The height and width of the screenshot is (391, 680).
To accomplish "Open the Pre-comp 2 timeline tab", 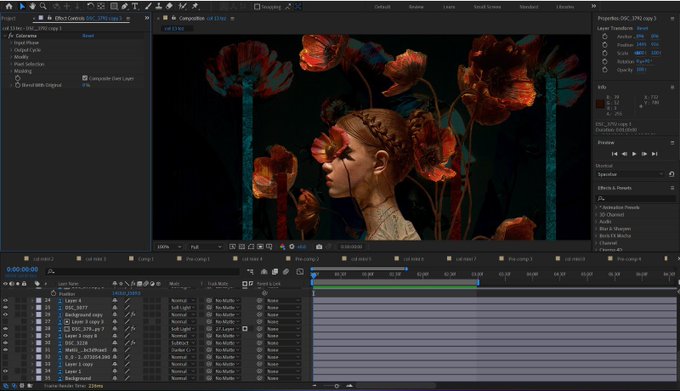I will [307, 259].
